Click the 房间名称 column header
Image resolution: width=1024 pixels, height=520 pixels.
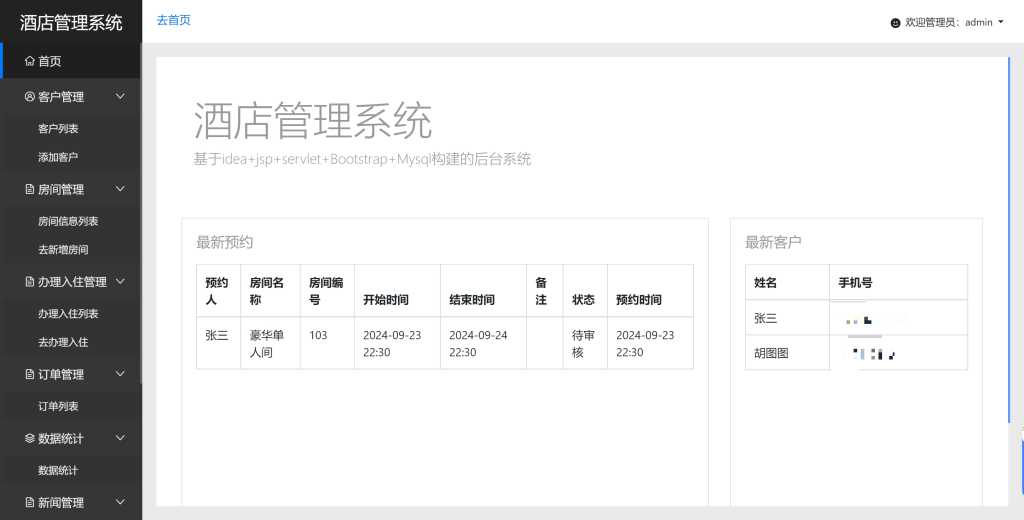(270, 291)
